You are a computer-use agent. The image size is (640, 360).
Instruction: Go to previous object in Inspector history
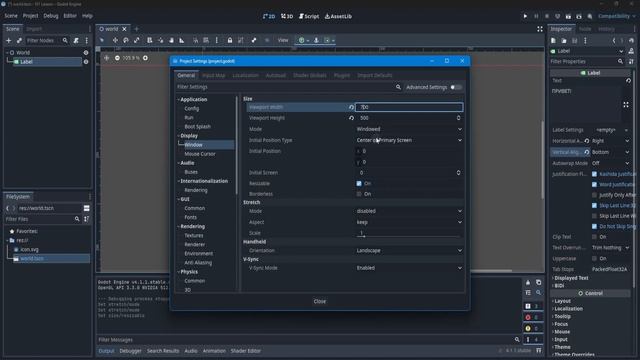(614, 40)
